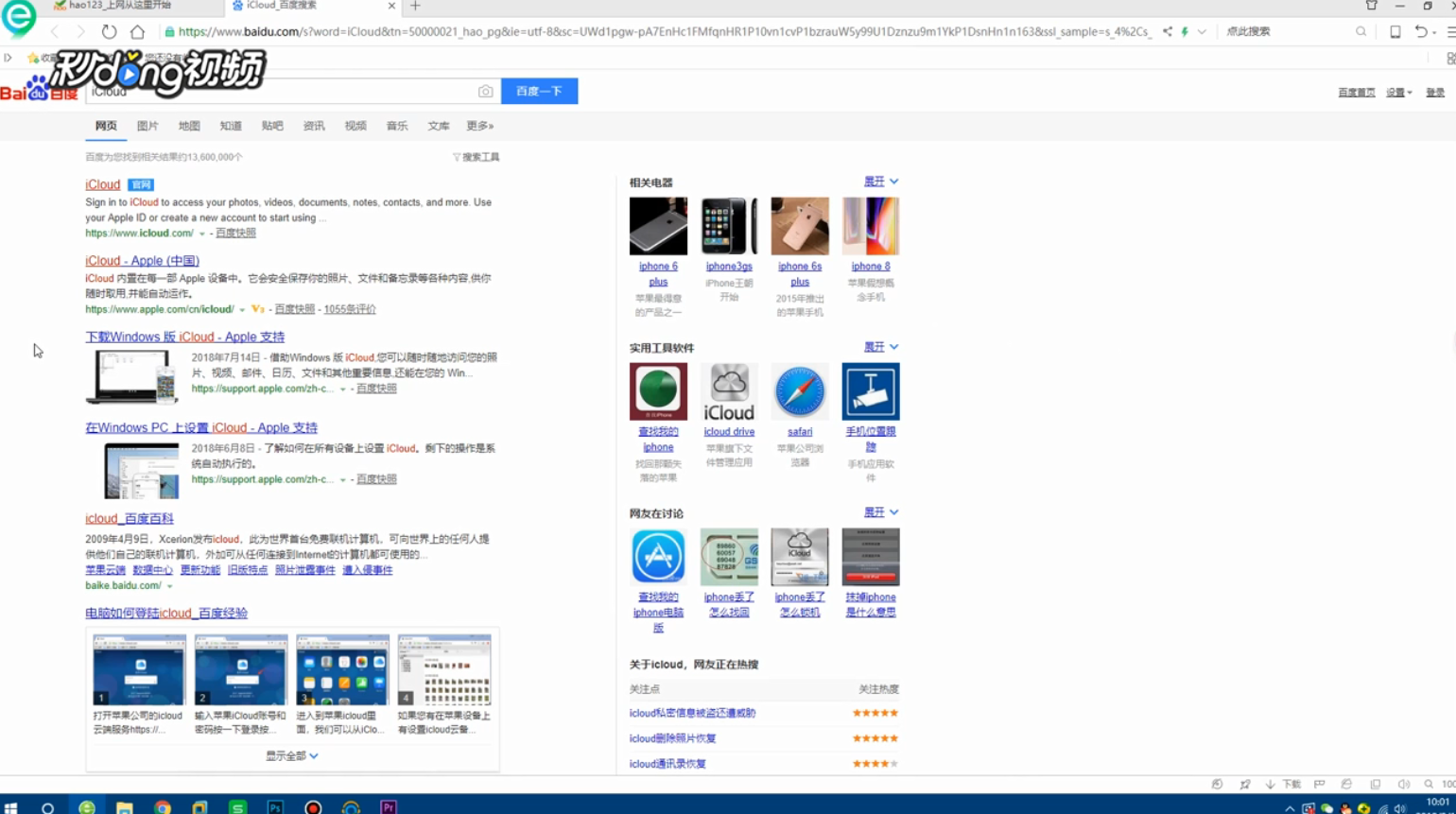Launch Google Chrome from the taskbar
1456x814 pixels.
tap(163, 807)
